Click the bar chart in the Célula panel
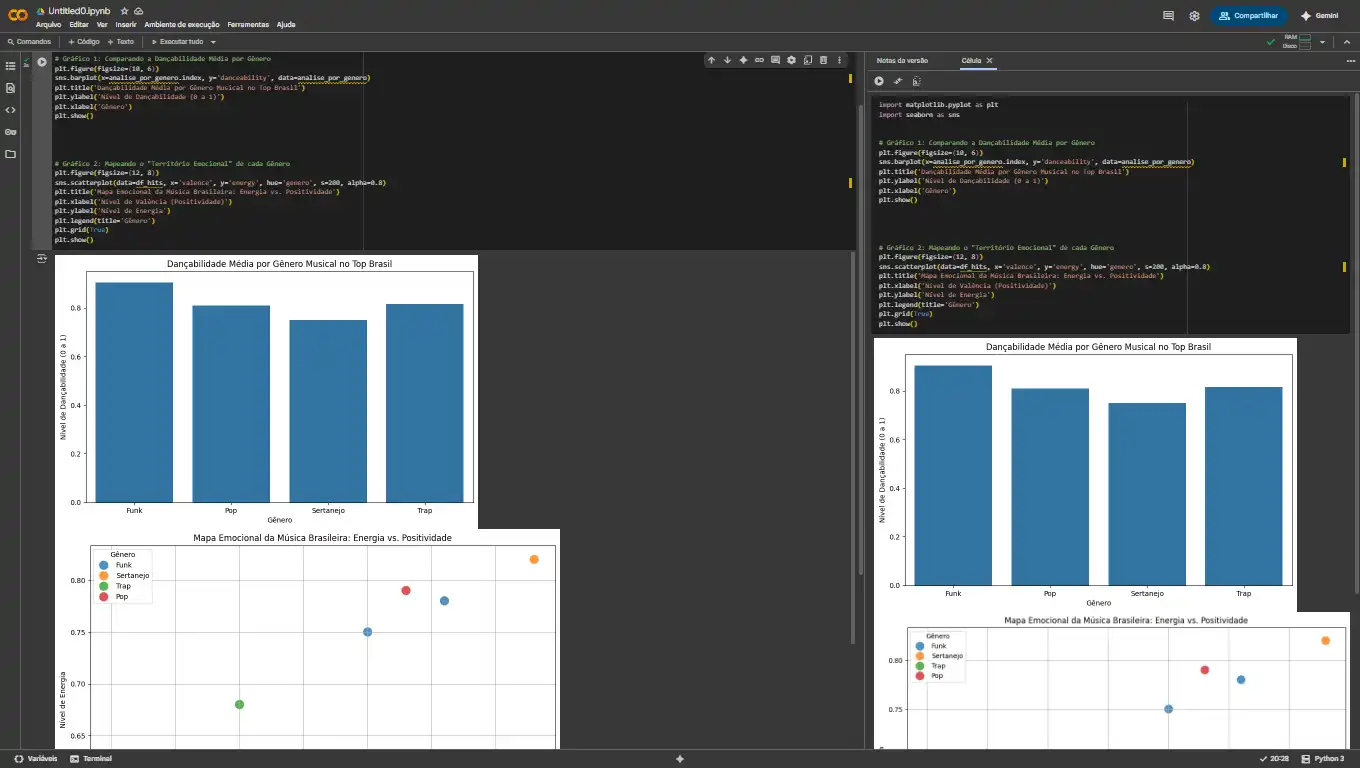1360x768 pixels. 1085,475
